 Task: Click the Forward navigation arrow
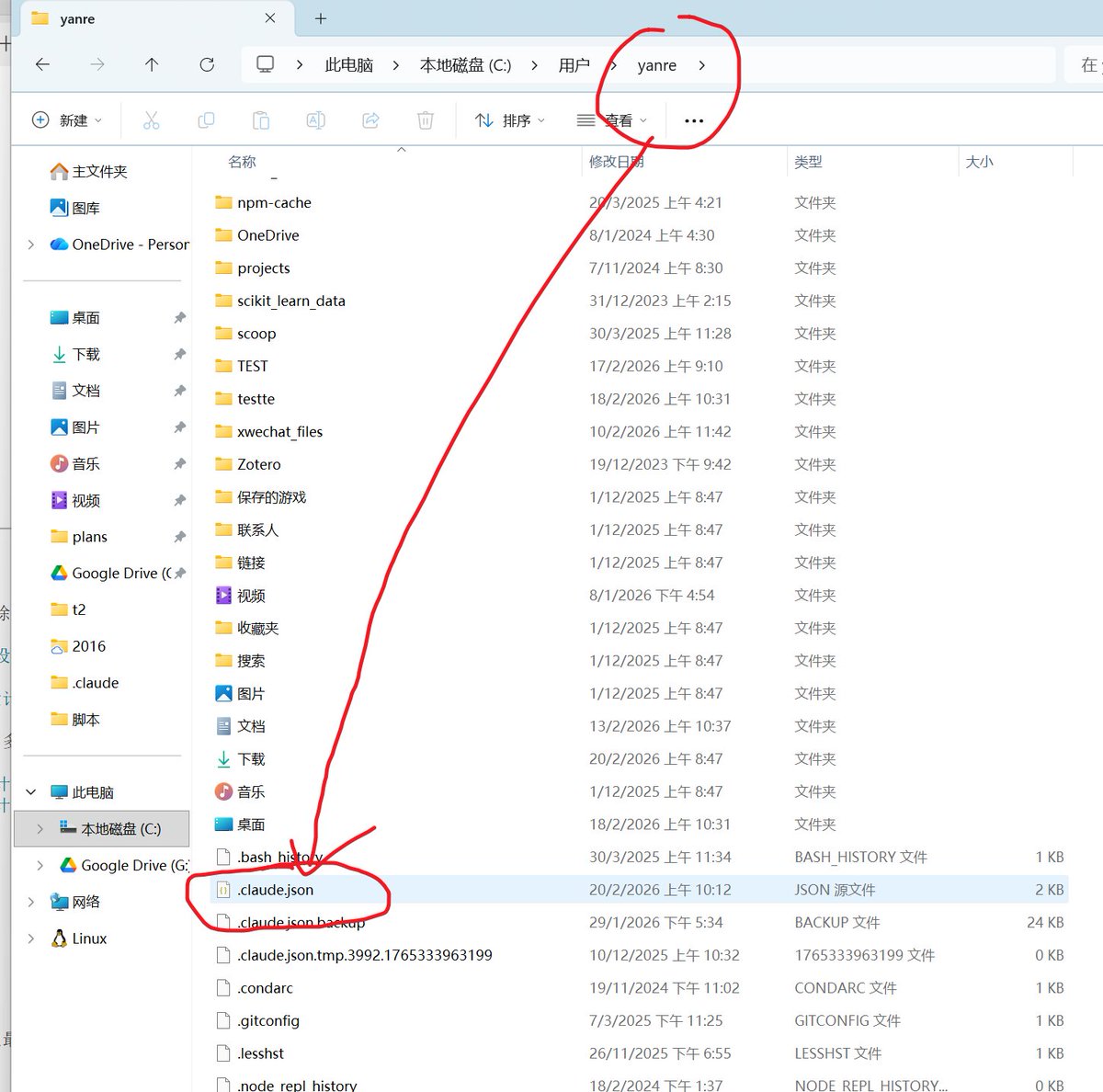pos(97,64)
